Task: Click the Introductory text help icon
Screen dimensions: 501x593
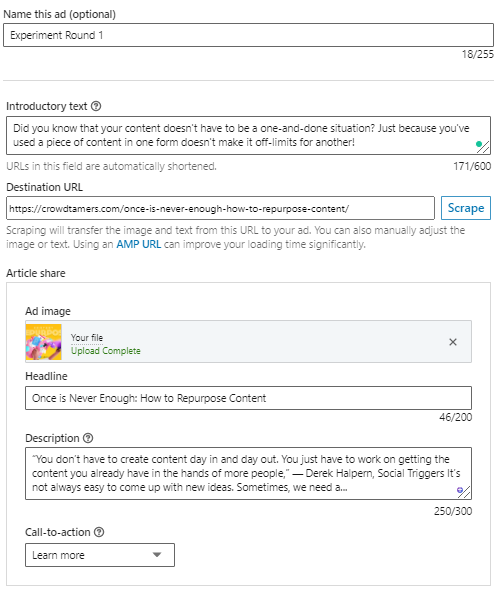Action: coord(96,106)
